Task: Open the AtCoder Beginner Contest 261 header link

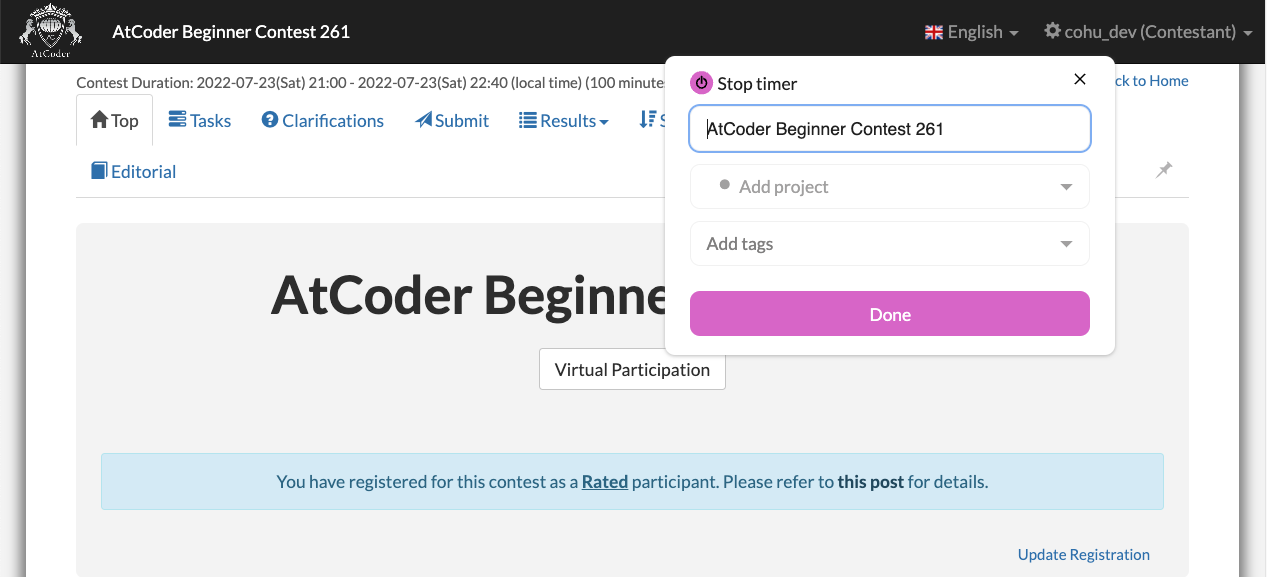Action: coord(231,31)
